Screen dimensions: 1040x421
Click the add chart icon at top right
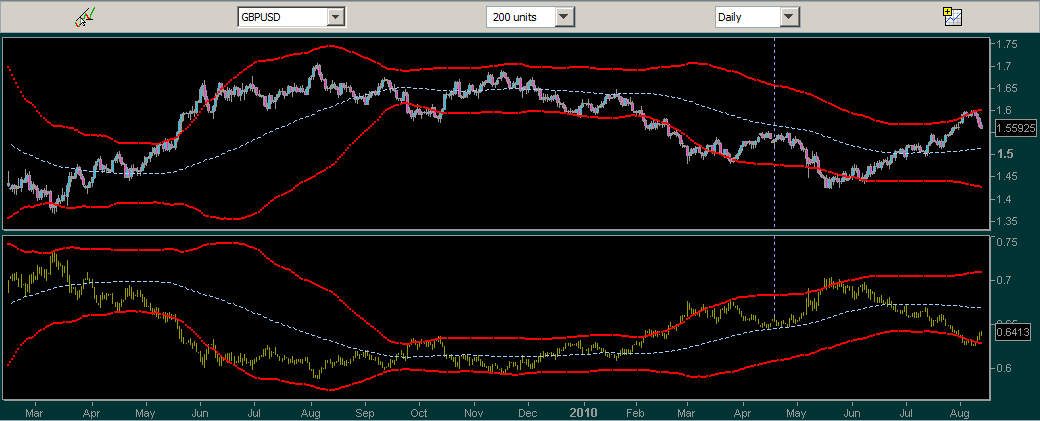pos(951,16)
